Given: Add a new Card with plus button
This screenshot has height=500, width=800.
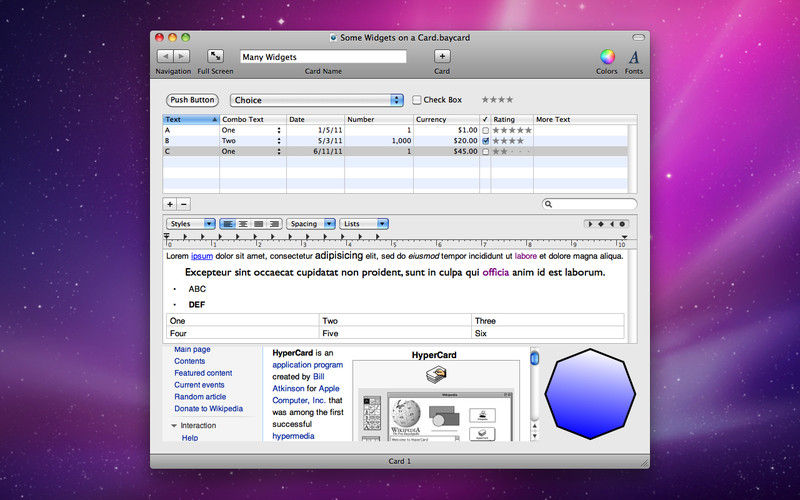Looking at the screenshot, I should (442, 56).
